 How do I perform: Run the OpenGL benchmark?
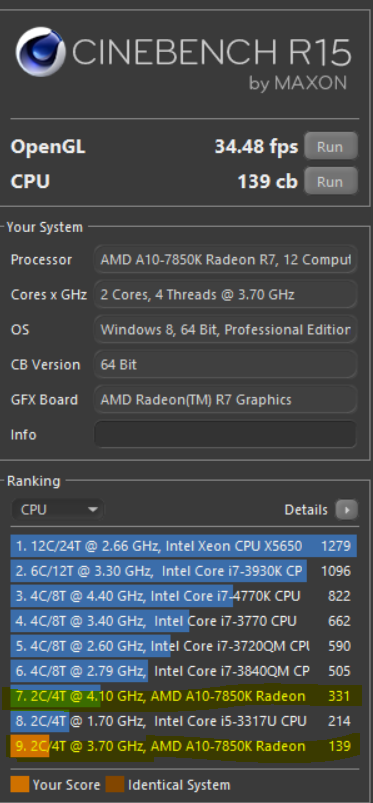[x=330, y=147]
